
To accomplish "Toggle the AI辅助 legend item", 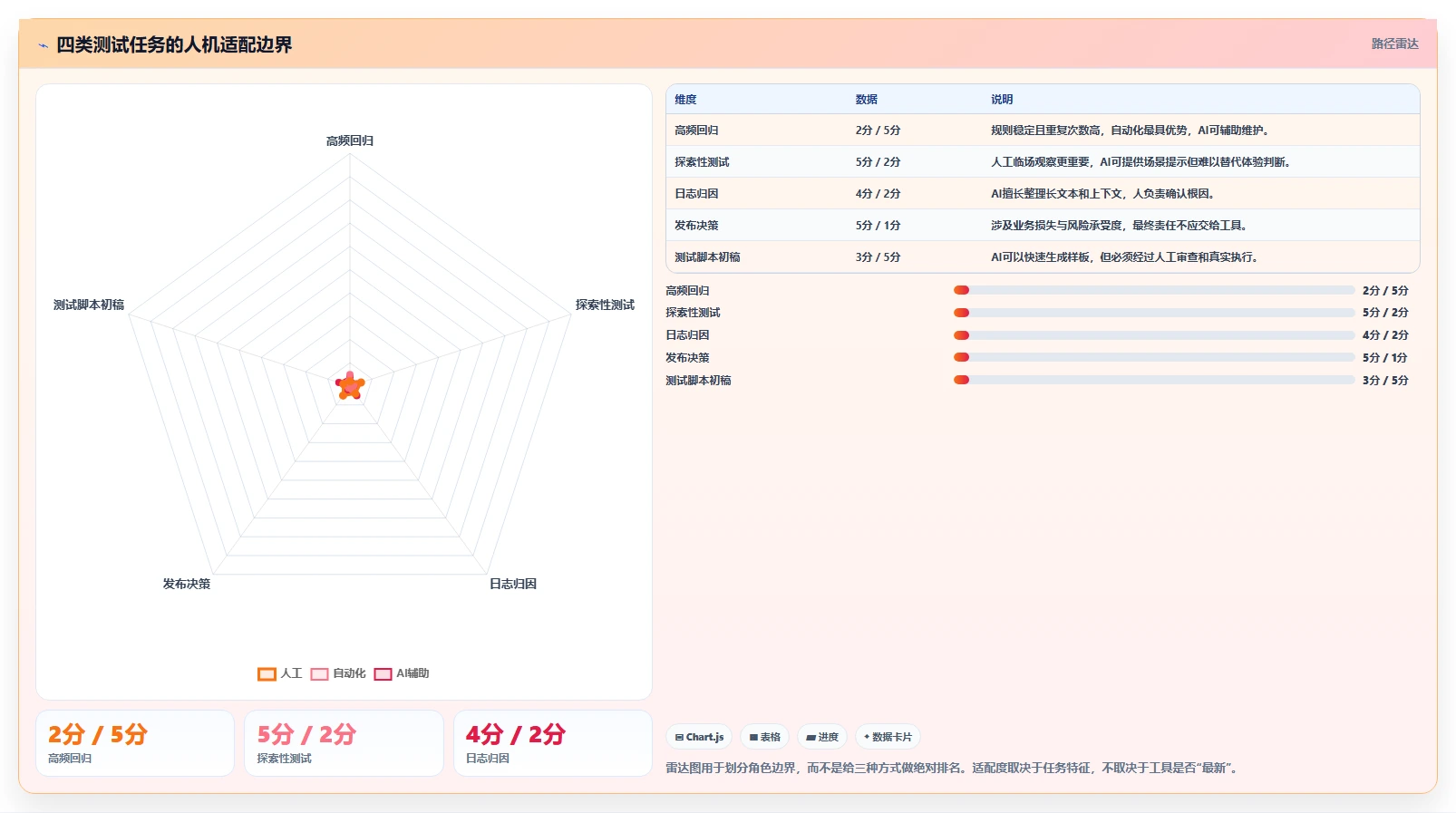I will [401, 673].
